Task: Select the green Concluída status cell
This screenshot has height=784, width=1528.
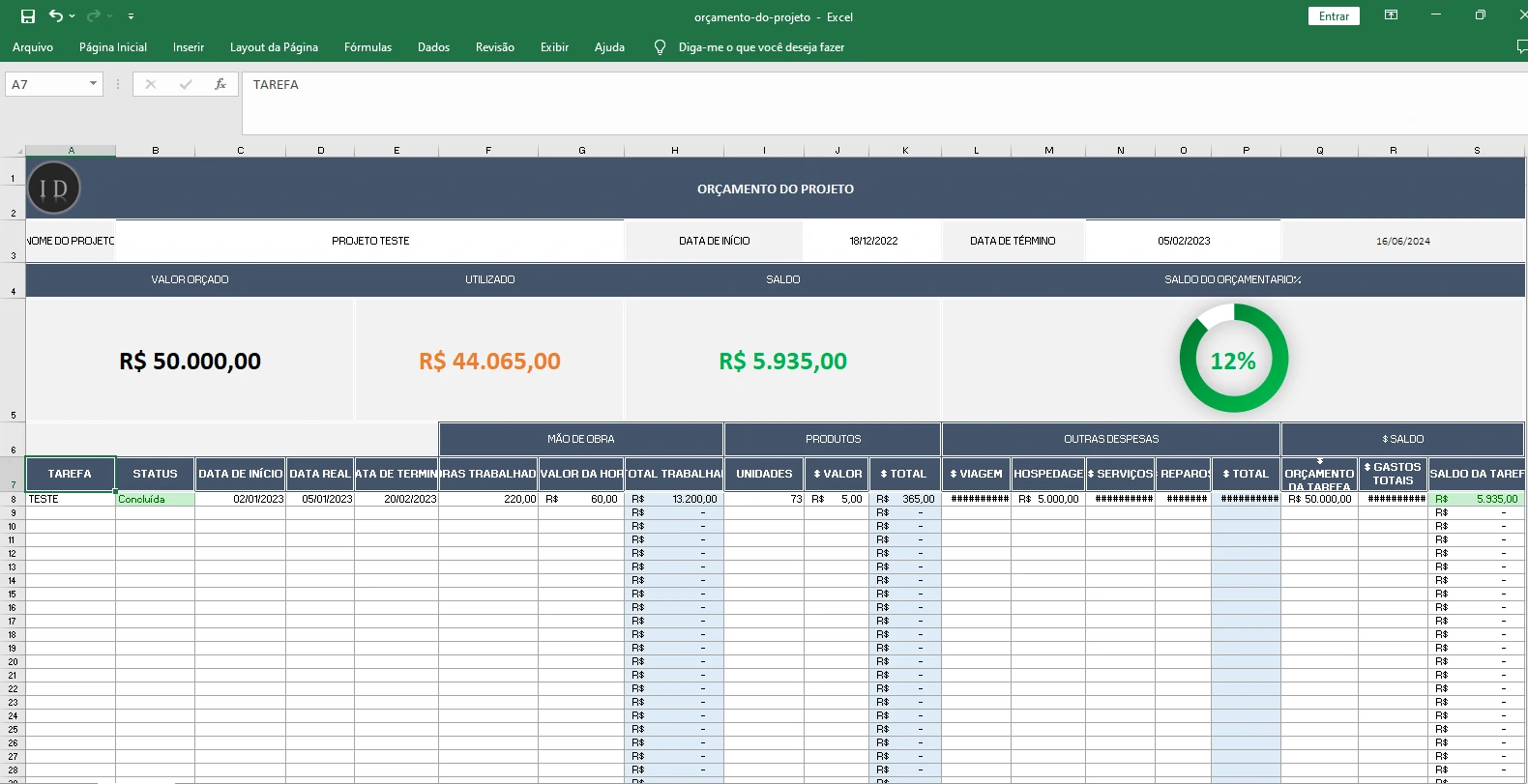Action: click(155, 500)
